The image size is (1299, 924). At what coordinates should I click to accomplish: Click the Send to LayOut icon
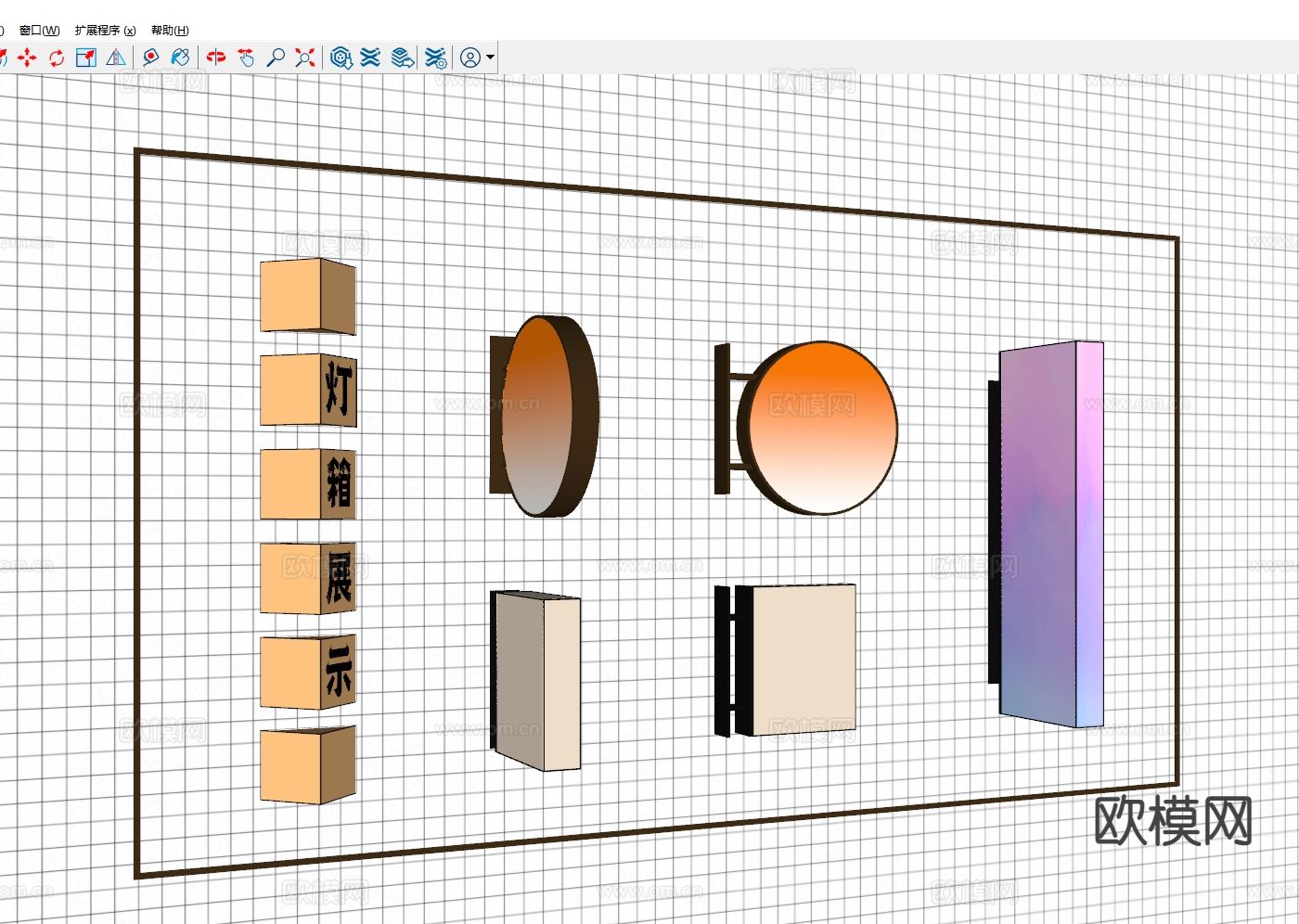point(402,58)
